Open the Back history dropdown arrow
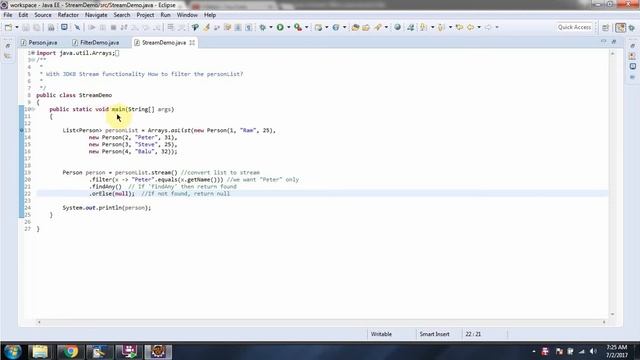Viewport: 640px width, 360px height. pyautogui.click(x=479, y=27)
